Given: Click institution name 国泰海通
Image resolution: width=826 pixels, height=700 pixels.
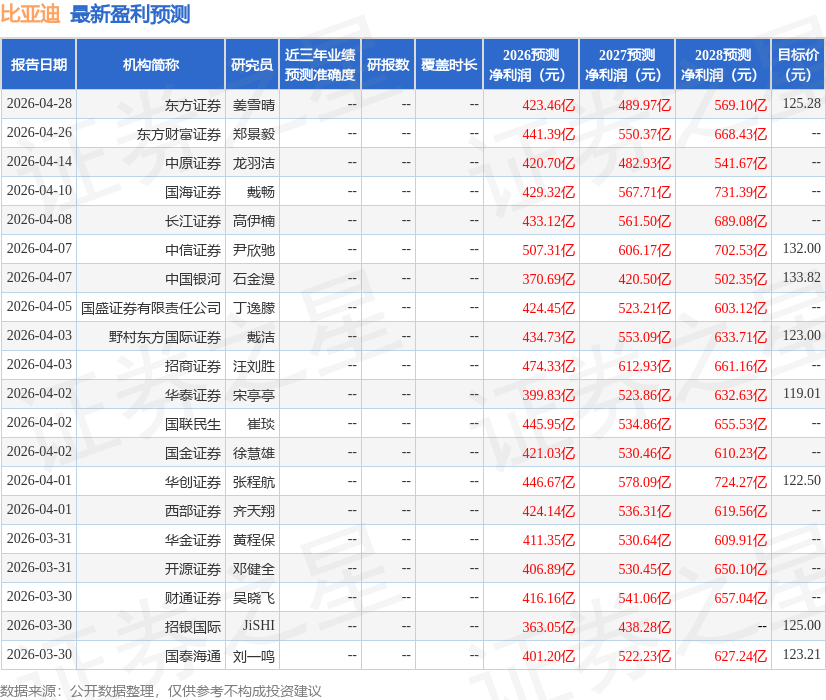Looking at the screenshot, I should click(192, 656).
